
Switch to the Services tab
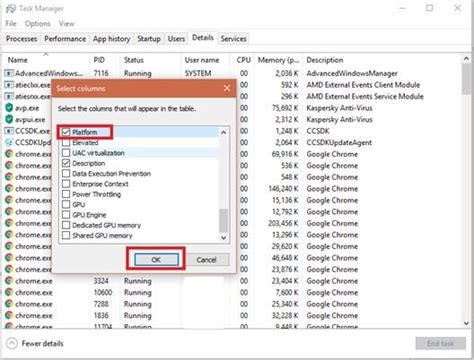pyautogui.click(x=233, y=39)
